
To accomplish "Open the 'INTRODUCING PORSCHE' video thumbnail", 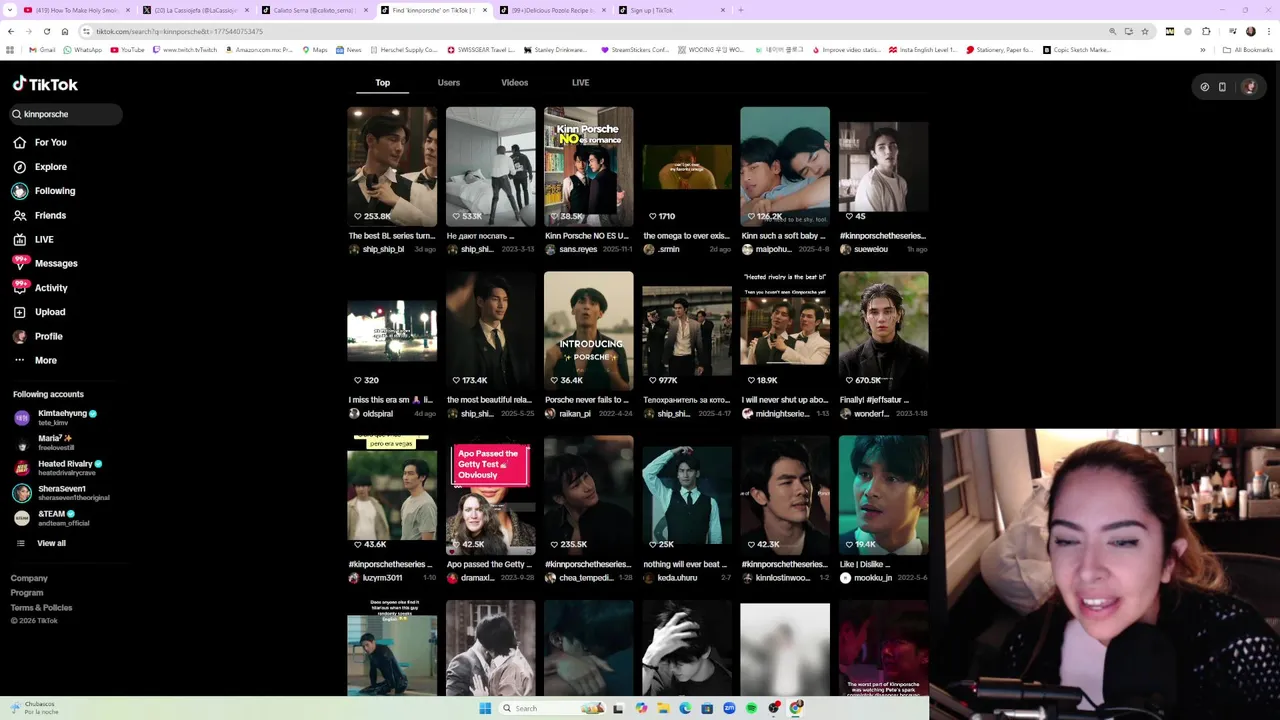I will coord(588,330).
